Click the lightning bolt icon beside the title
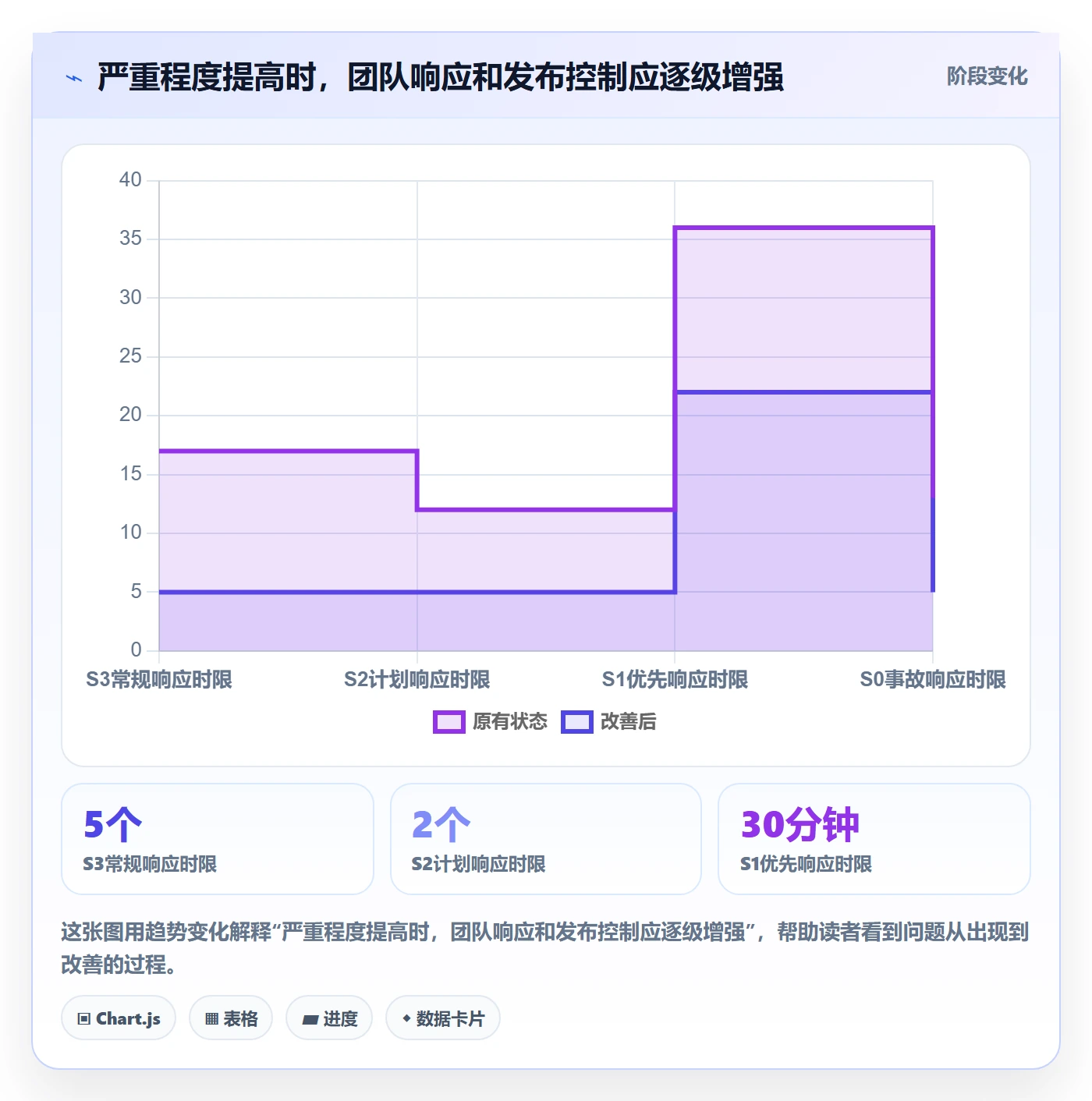This screenshot has width=1092, height=1101. tap(74, 78)
